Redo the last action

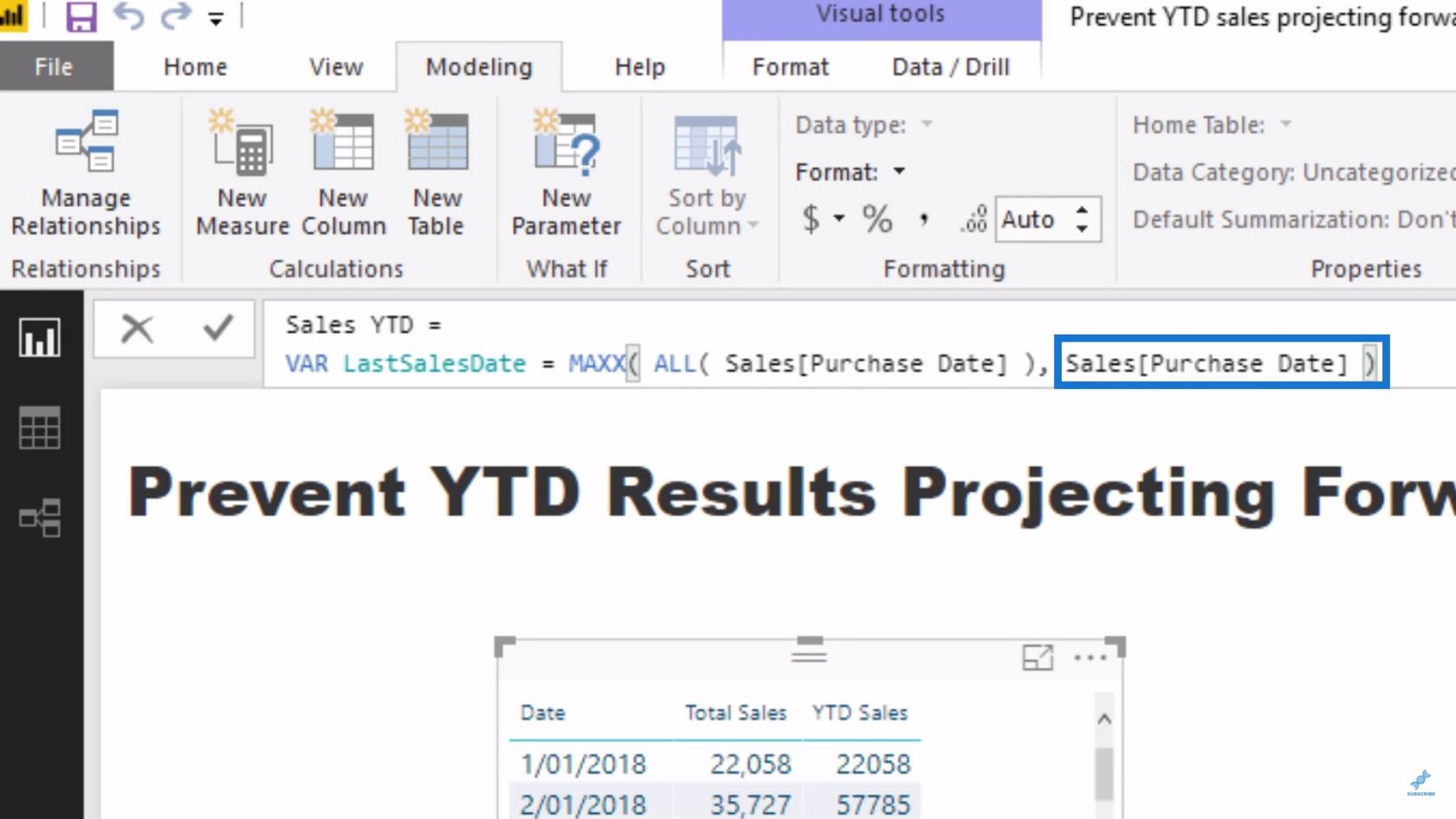[176, 16]
